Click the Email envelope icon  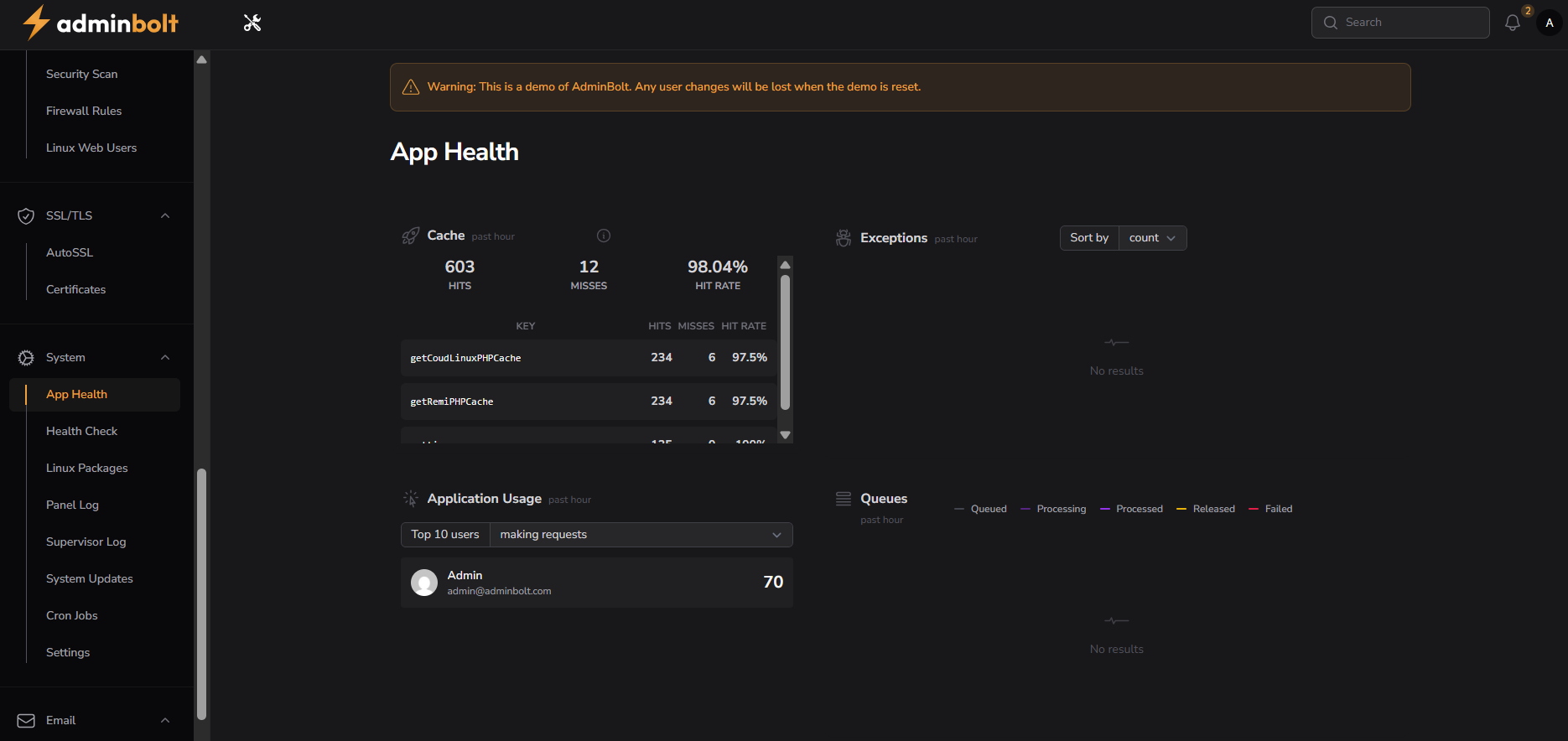pyautogui.click(x=26, y=720)
